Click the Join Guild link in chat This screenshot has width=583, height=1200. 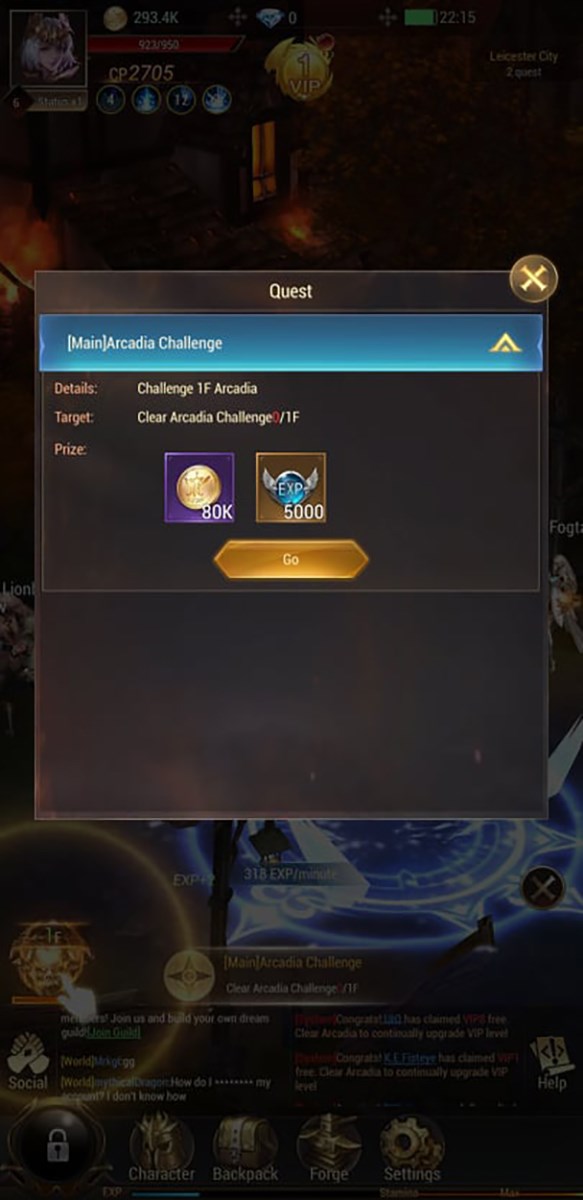[114, 1032]
